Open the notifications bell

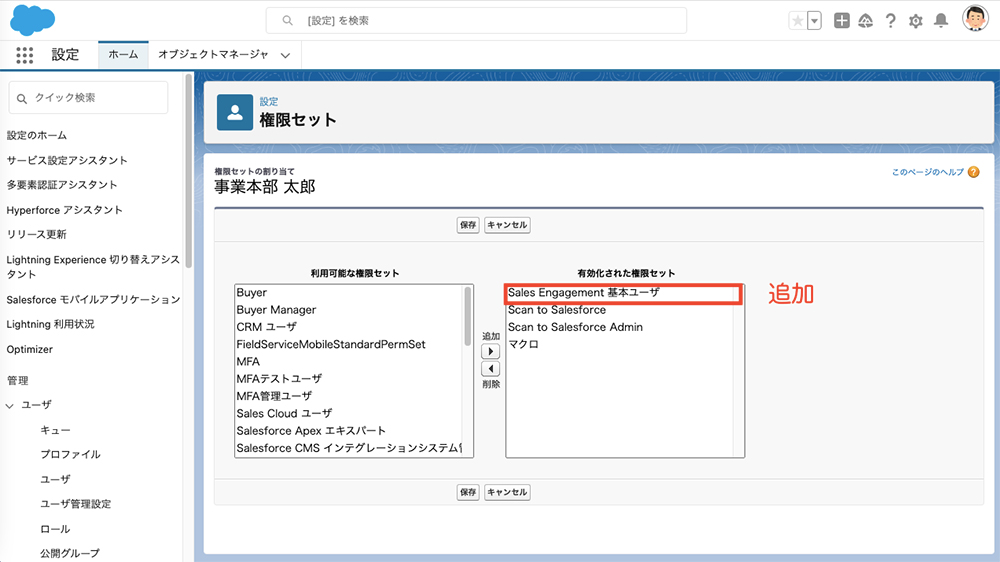tap(941, 20)
